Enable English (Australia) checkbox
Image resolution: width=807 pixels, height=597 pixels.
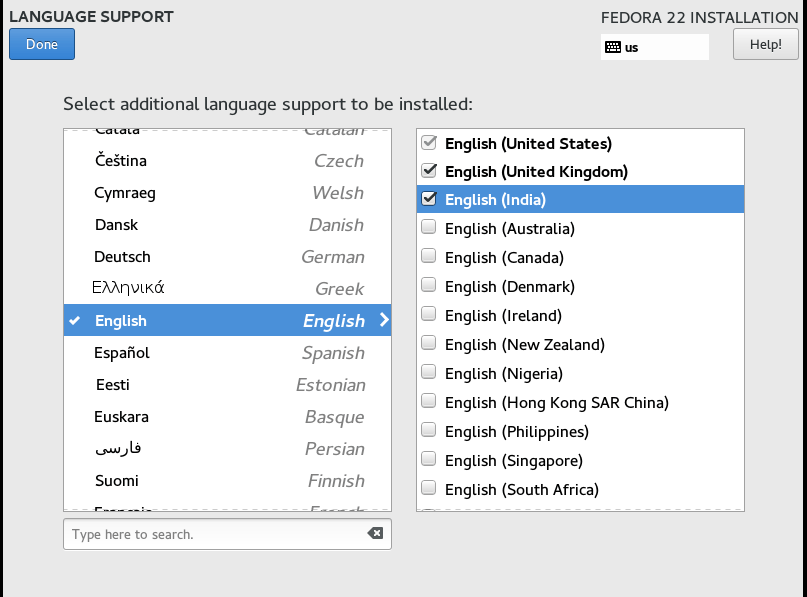pos(429,227)
